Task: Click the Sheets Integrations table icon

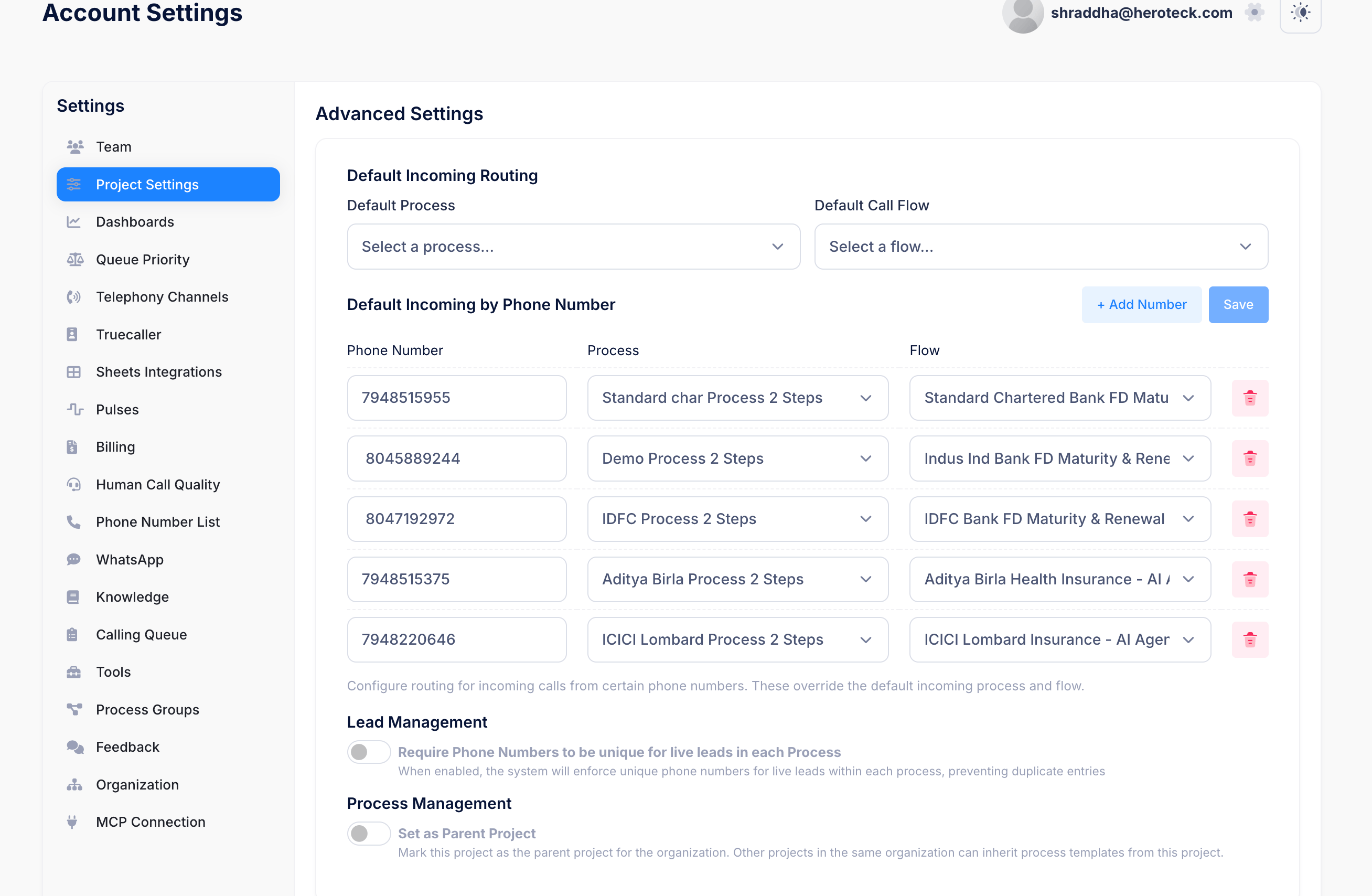Action: [x=74, y=372]
